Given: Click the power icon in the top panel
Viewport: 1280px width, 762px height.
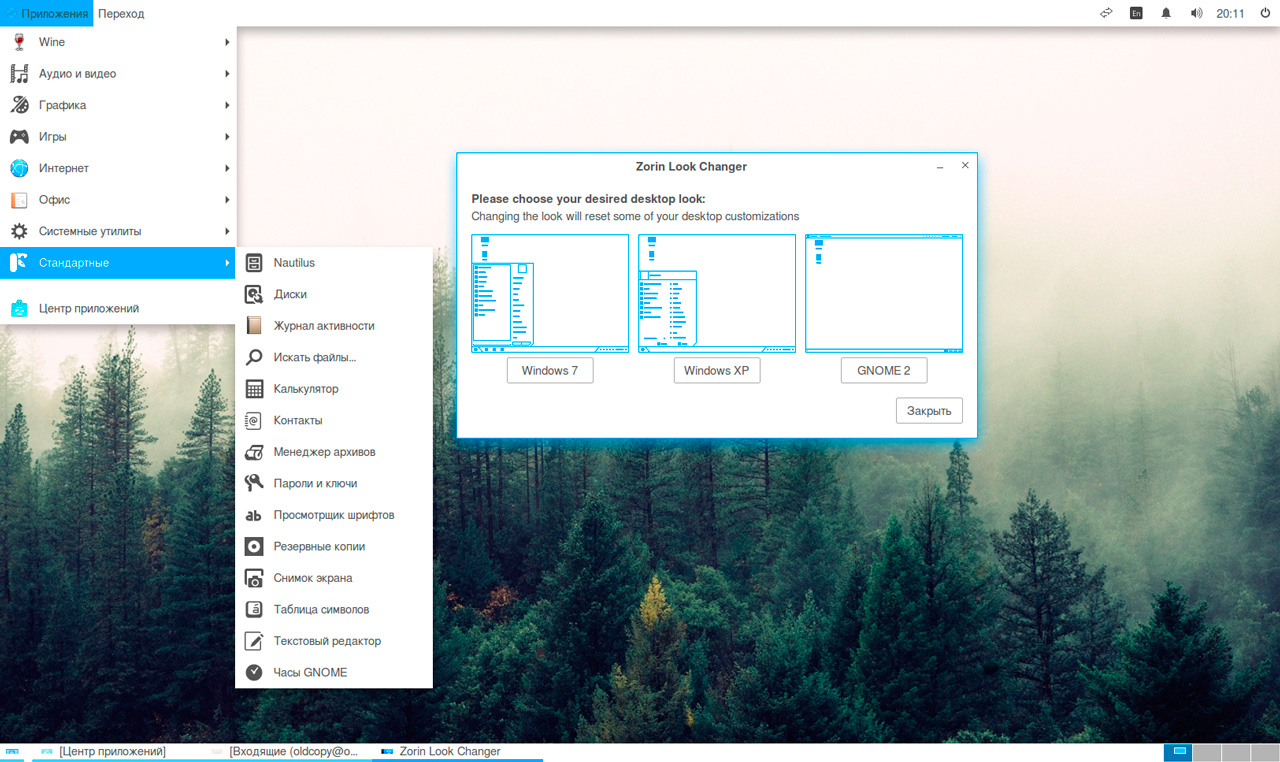Looking at the screenshot, I should (1264, 14).
